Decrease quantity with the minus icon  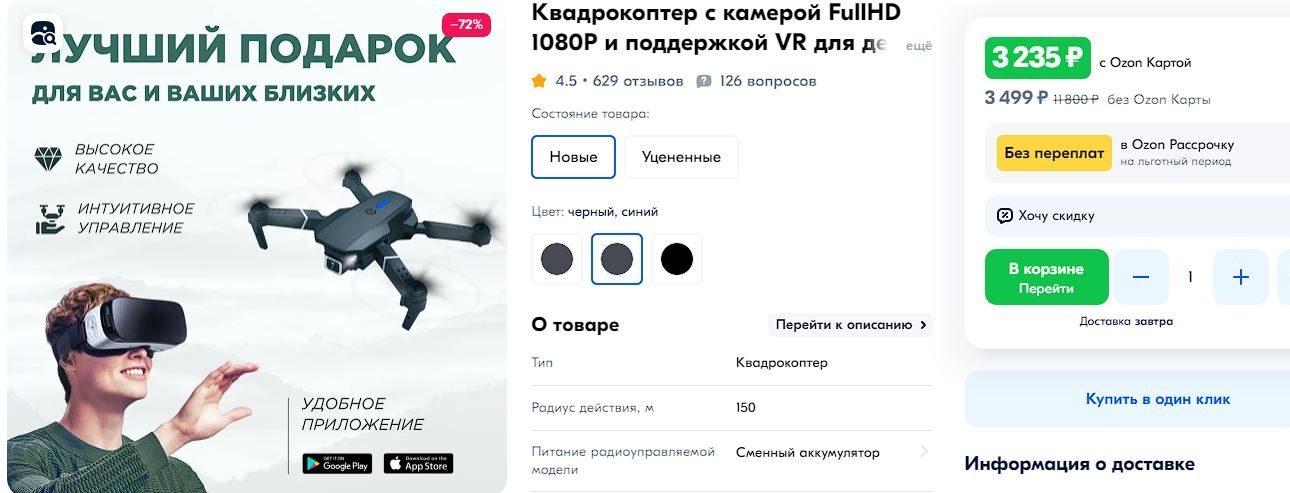click(x=1141, y=277)
